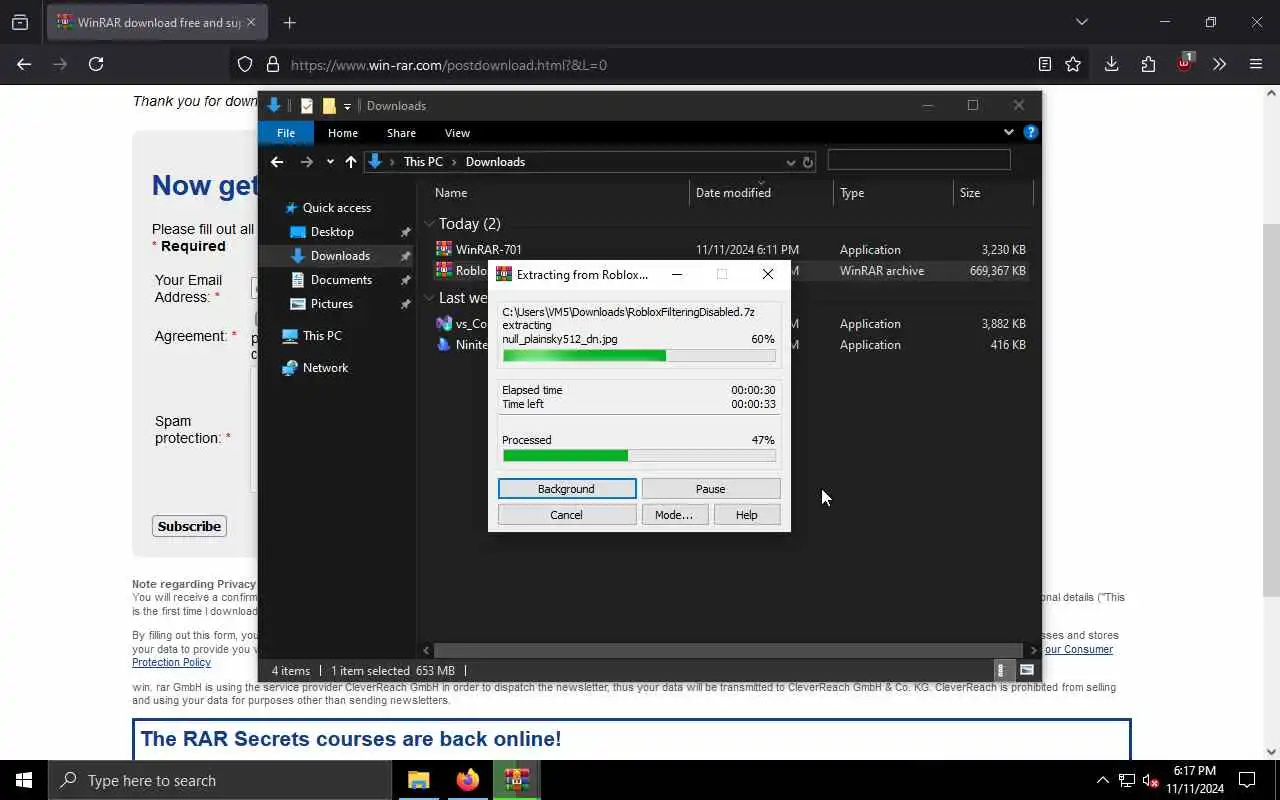Open the browser extensions icon

tap(1148, 64)
